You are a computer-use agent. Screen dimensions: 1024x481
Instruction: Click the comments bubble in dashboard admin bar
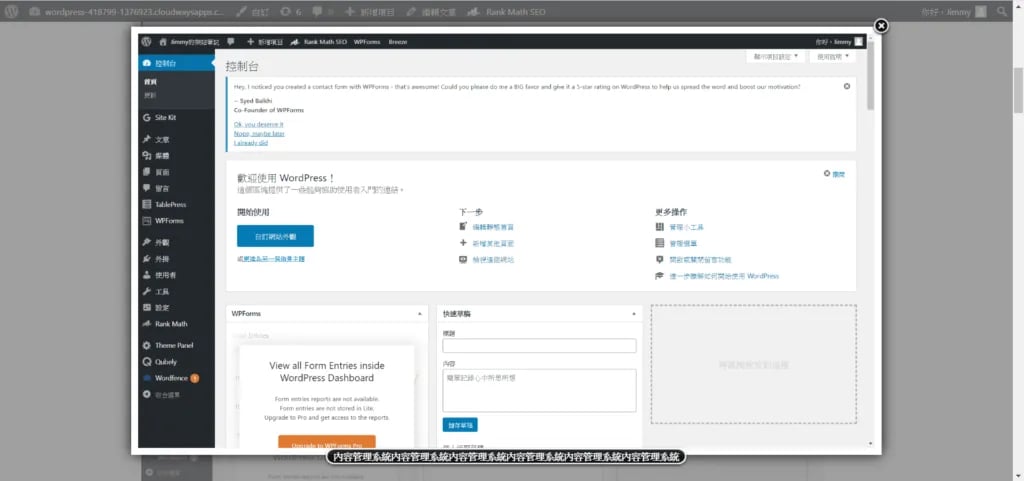[x=231, y=42]
